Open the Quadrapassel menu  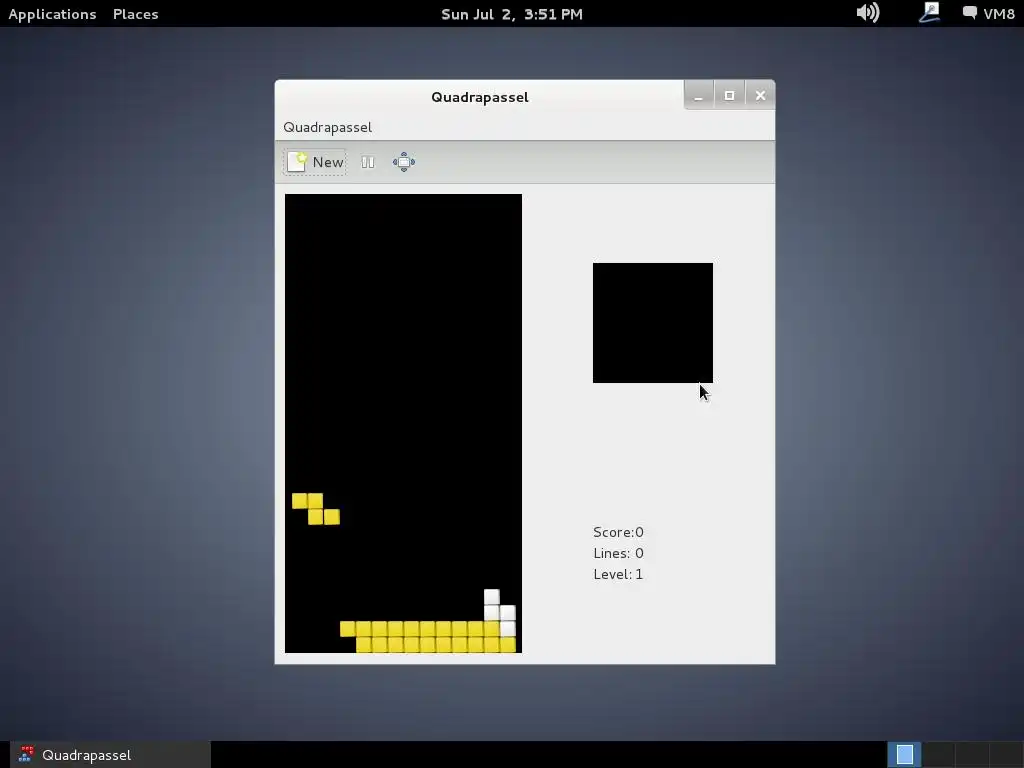click(327, 127)
